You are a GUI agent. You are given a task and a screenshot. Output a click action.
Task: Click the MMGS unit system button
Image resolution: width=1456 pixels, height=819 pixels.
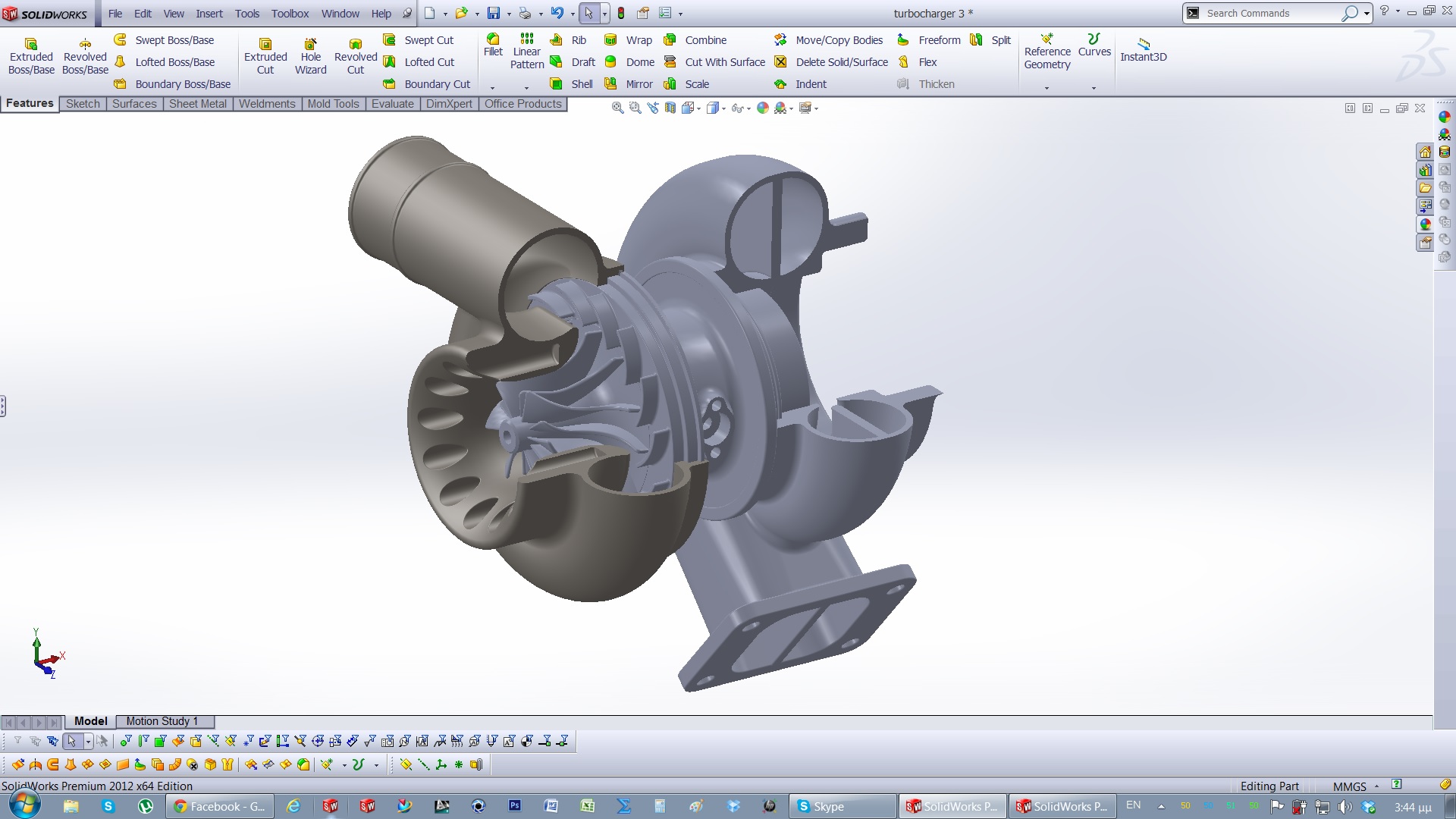click(x=1349, y=786)
